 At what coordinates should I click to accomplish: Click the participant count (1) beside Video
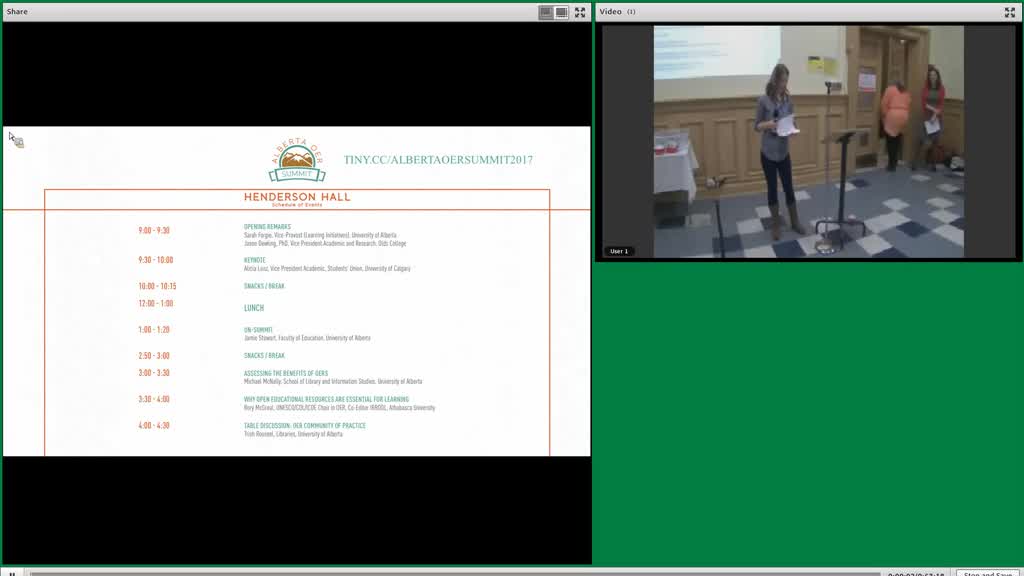pyautogui.click(x=631, y=12)
